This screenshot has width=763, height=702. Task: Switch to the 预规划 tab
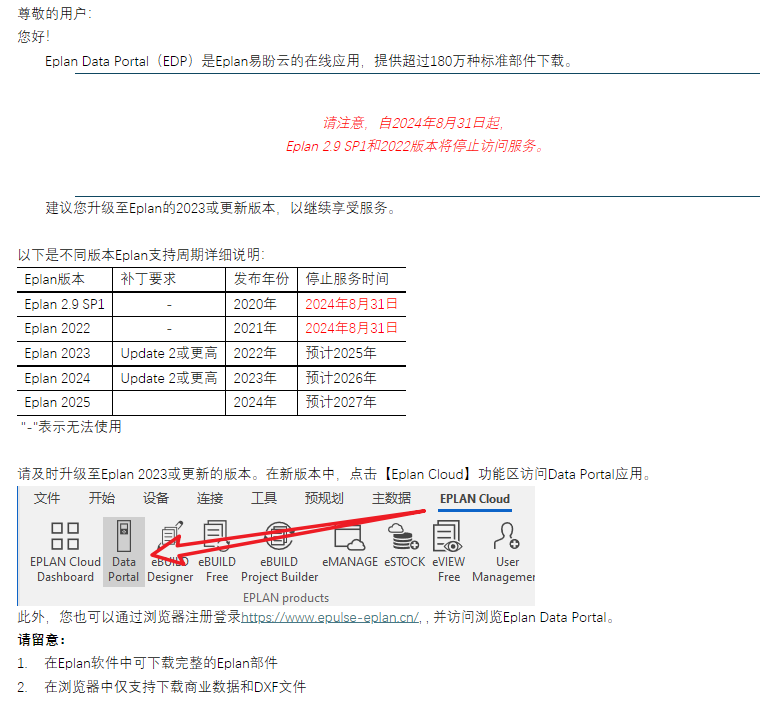[x=324, y=498]
